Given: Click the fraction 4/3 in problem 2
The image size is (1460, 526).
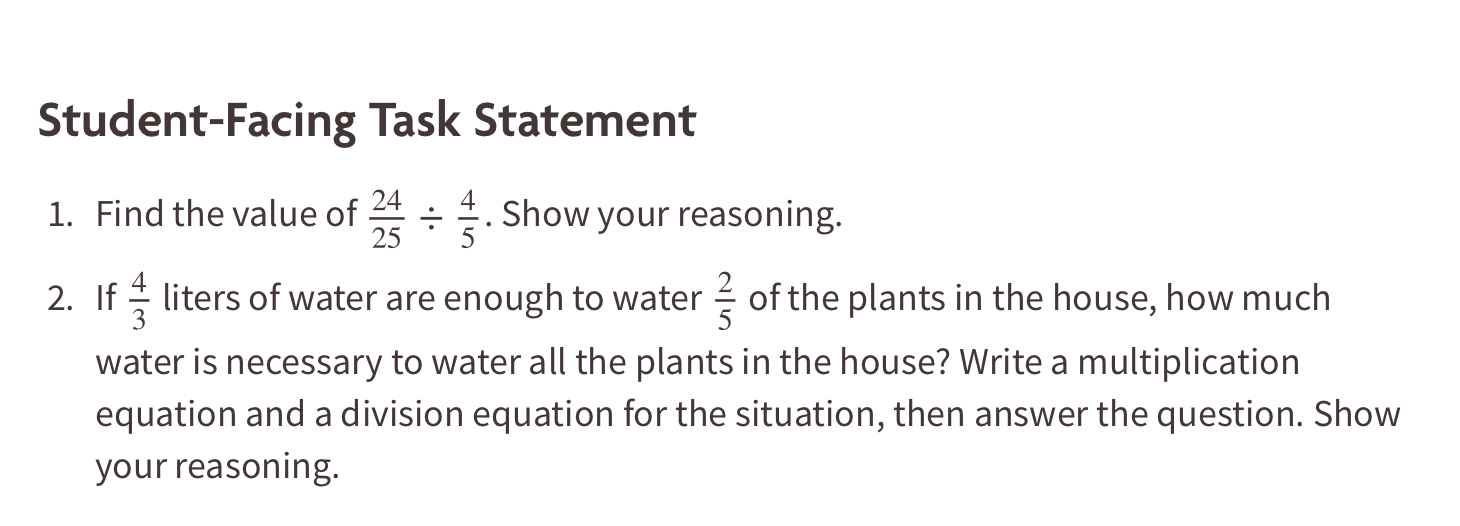Looking at the screenshot, I should (x=139, y=304).
